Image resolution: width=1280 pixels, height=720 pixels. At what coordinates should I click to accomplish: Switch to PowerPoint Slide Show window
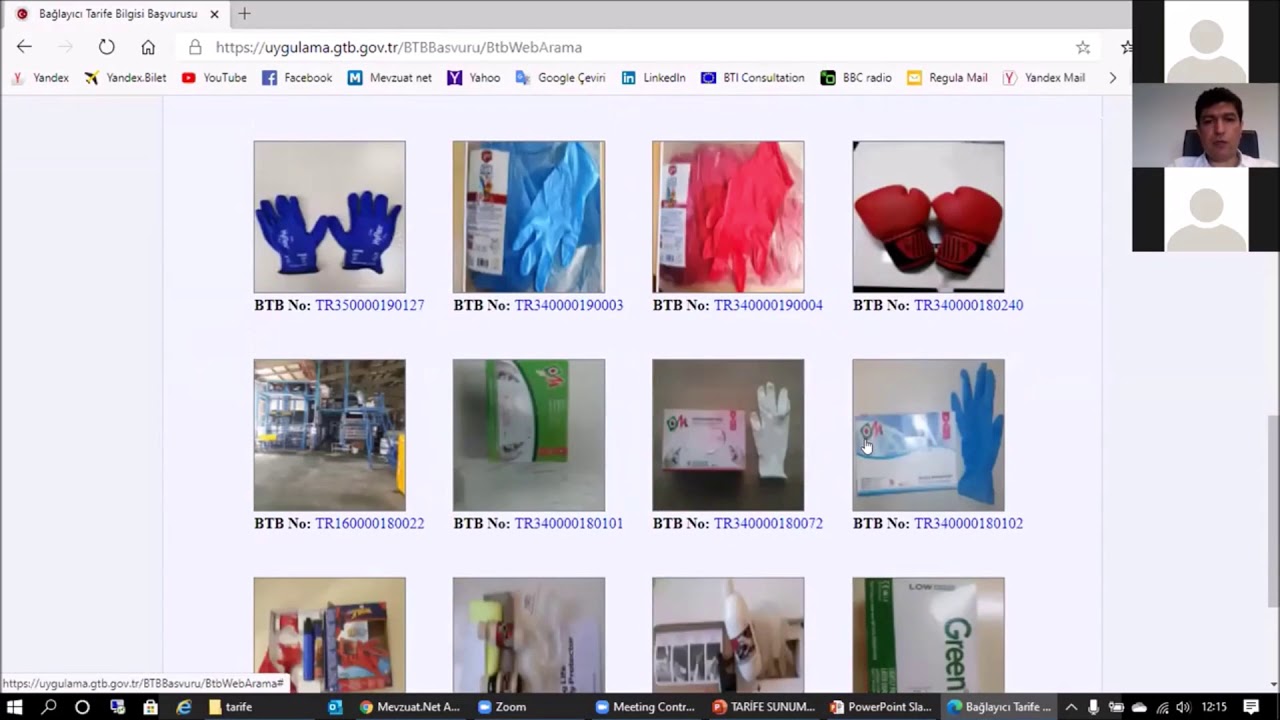click(x=880, y=707)
